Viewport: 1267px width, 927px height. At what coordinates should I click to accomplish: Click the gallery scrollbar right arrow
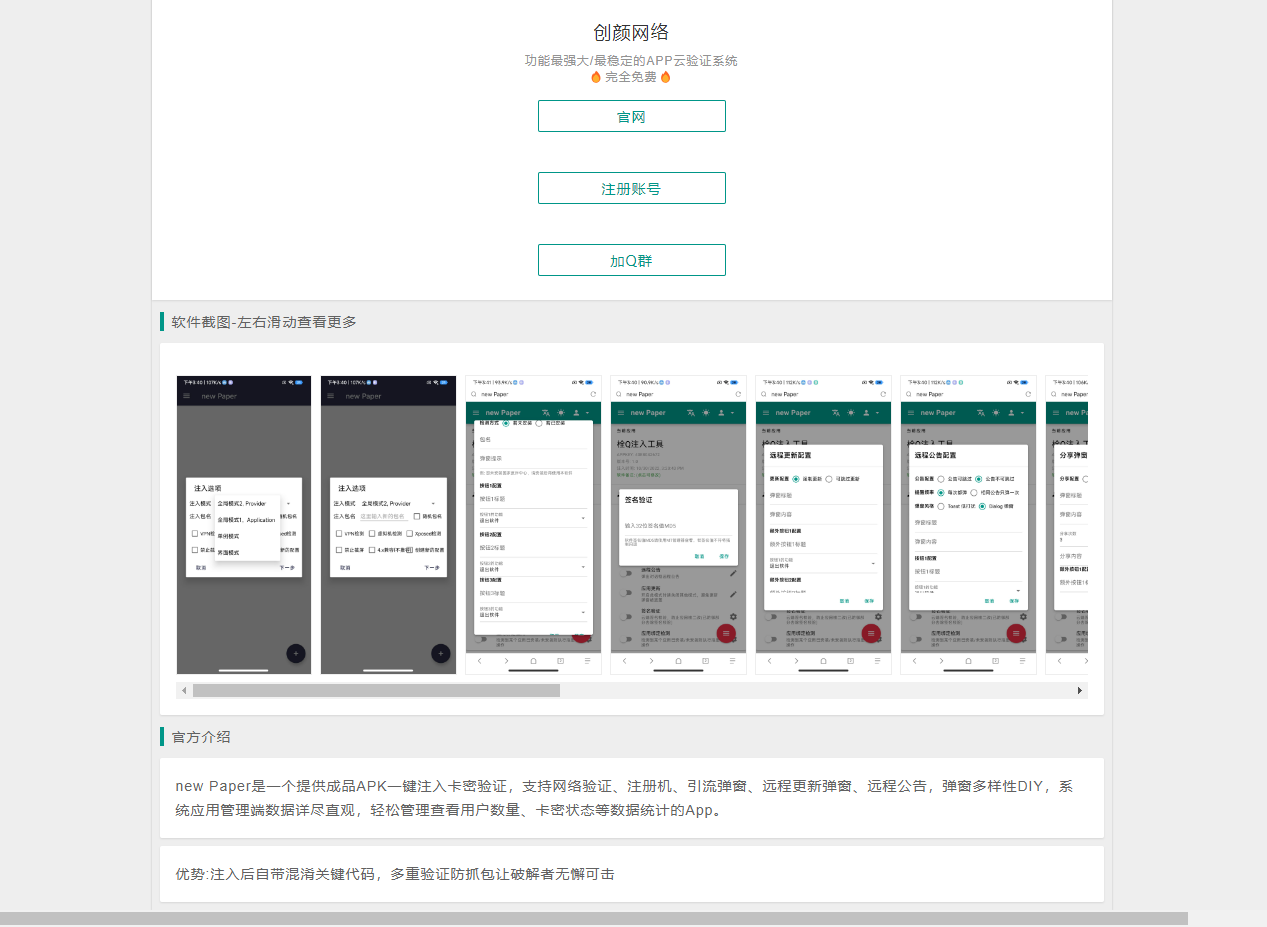[x=1080, y=690]
